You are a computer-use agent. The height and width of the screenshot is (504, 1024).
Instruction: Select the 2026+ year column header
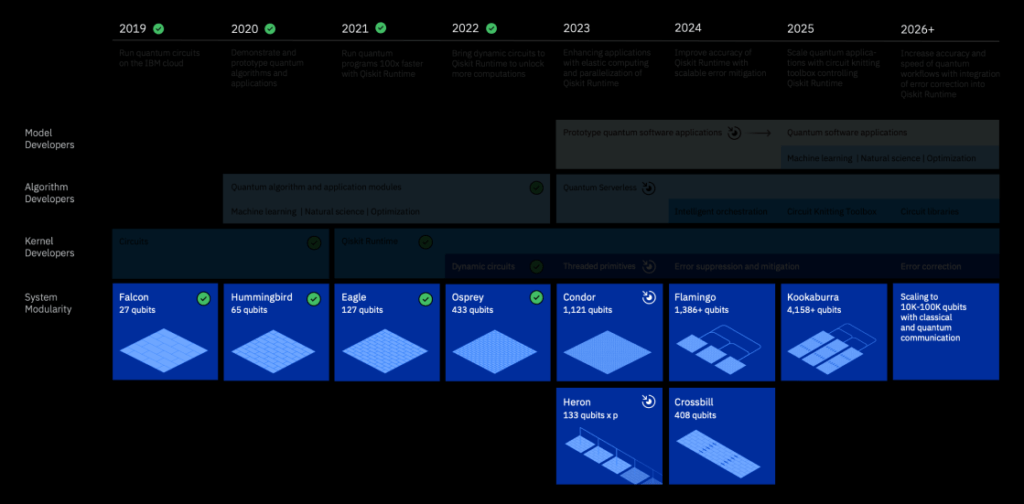coord(920,28)
